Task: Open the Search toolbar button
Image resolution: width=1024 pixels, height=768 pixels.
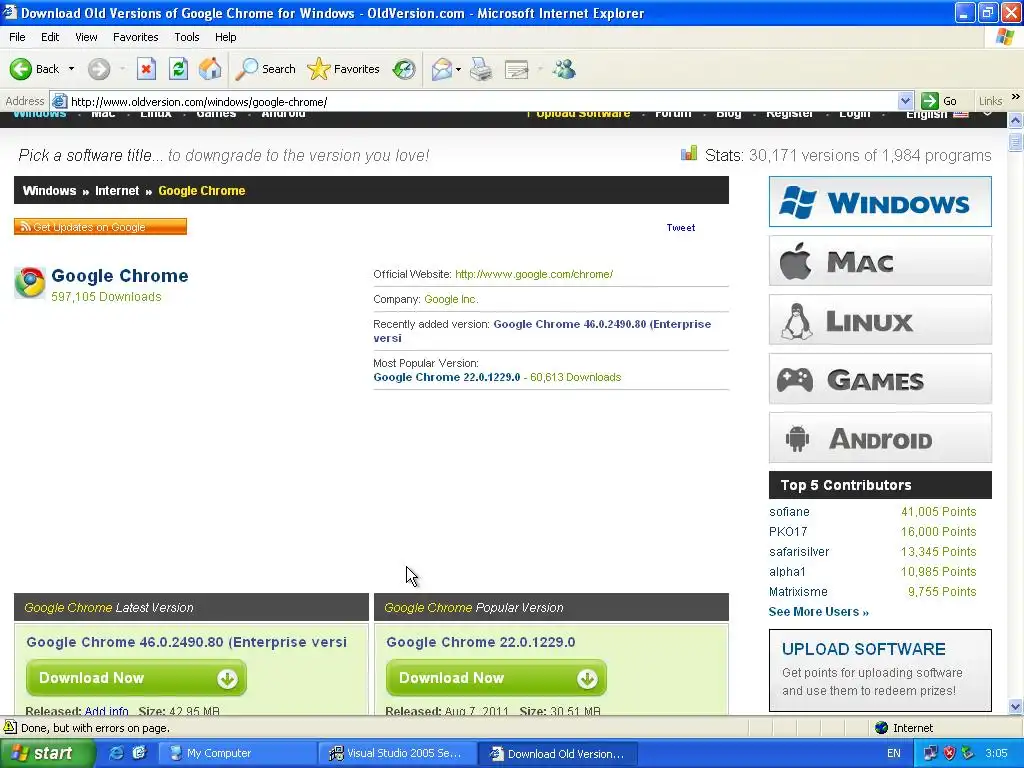Action: tap(265, 69)
